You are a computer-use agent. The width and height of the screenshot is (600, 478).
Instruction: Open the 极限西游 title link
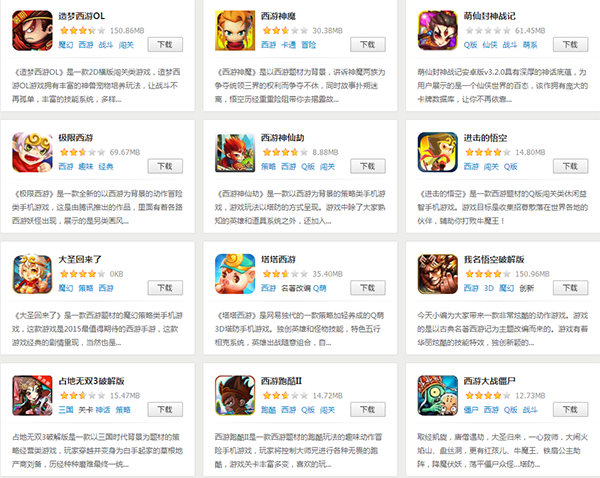tap(75, 138)
